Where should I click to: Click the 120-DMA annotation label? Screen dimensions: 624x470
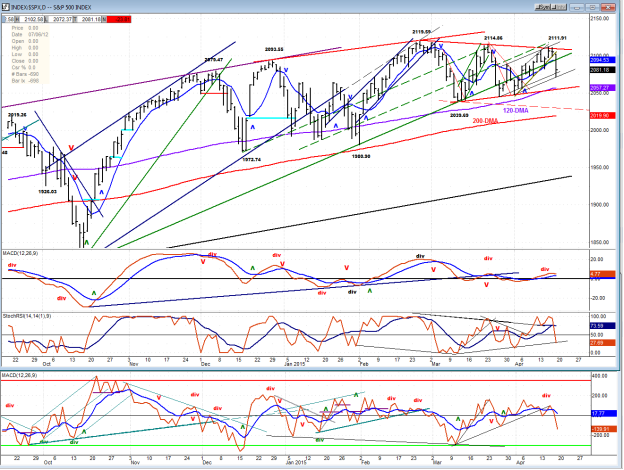(x=515, y=110)
